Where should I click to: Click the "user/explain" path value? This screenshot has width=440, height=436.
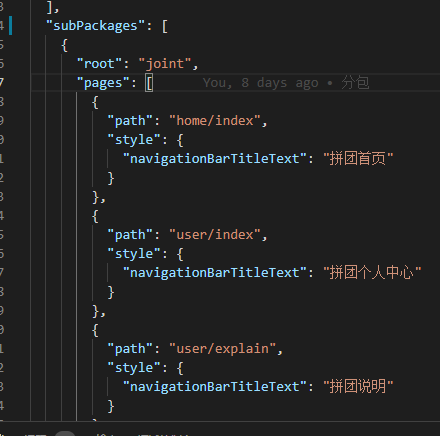pos(223,349)
